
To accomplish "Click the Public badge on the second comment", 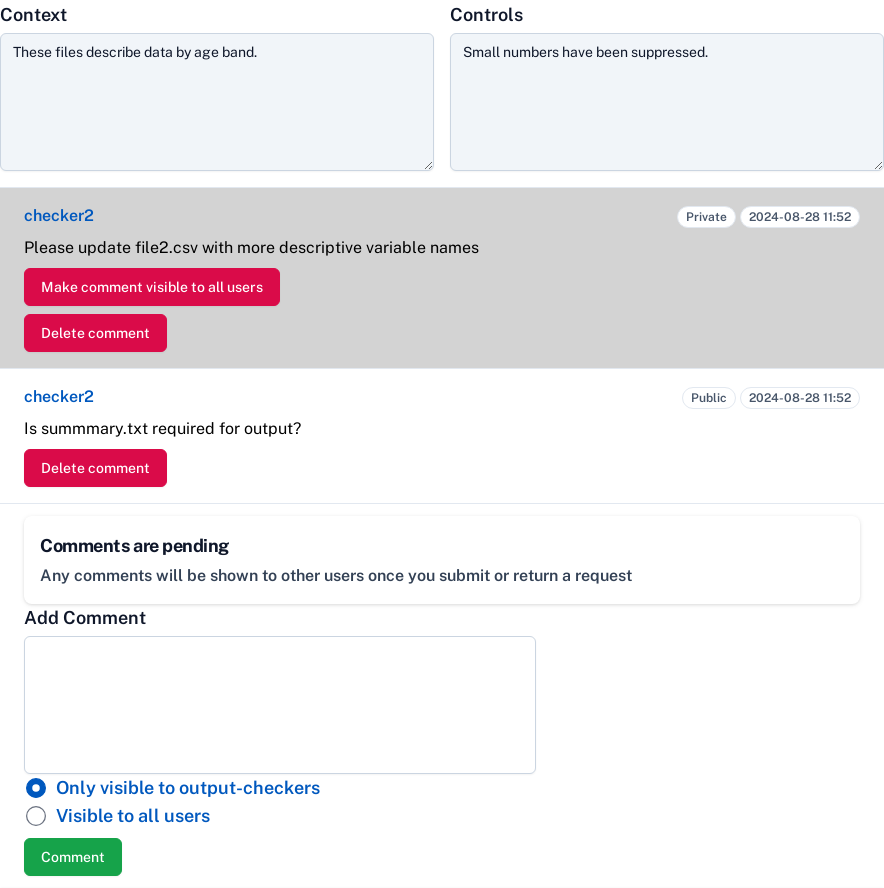I will 708,397.
